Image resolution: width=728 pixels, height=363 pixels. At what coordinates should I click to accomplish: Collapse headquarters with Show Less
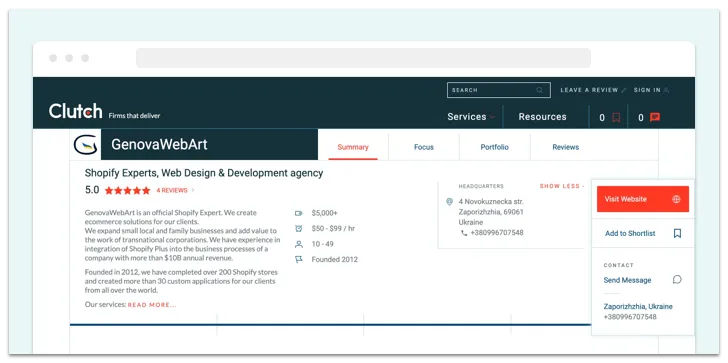[x=562, y=186]
